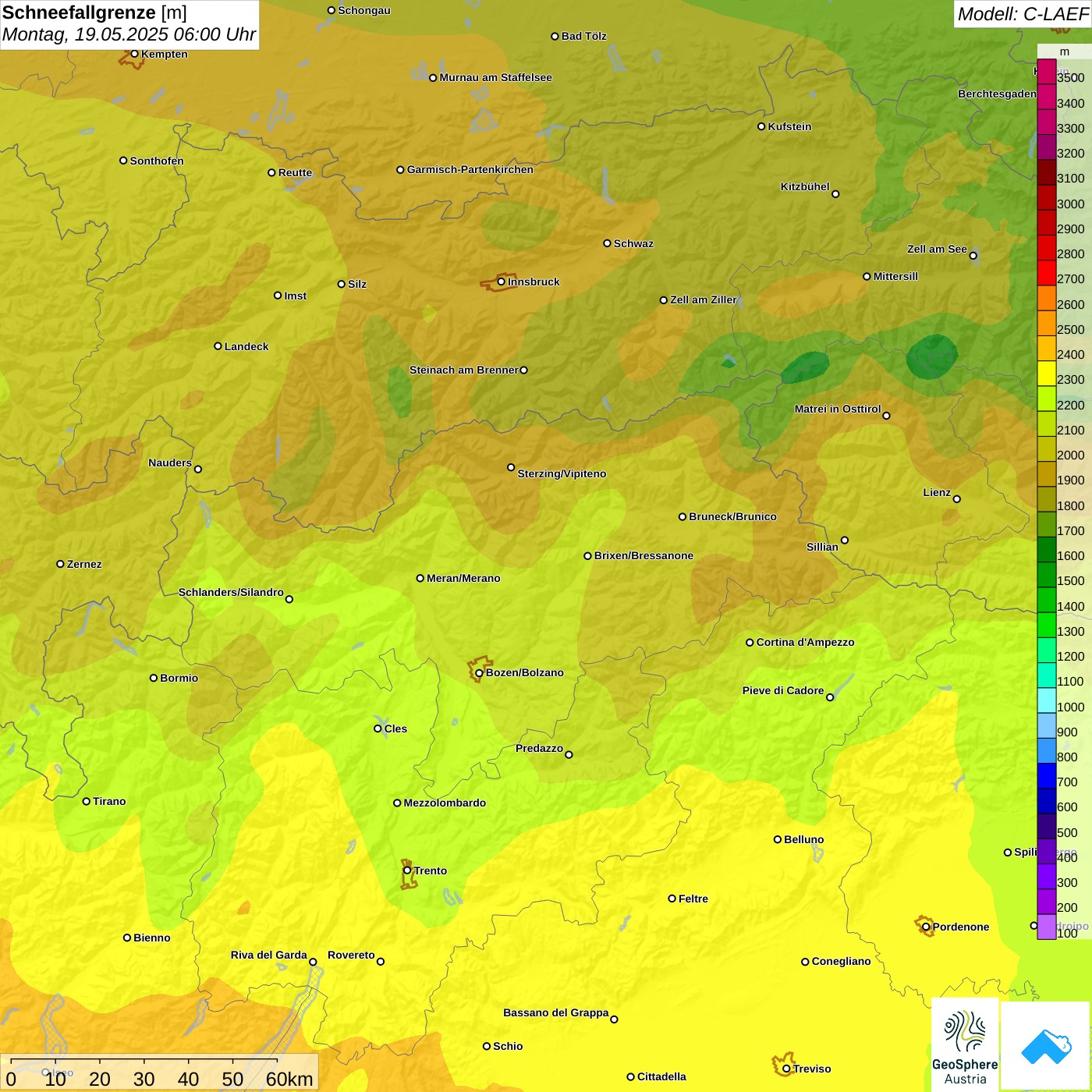1092x1092 pixels.
Task: Click the Garmisch-Partenkirchen label
Action: [x=470, y=169]
